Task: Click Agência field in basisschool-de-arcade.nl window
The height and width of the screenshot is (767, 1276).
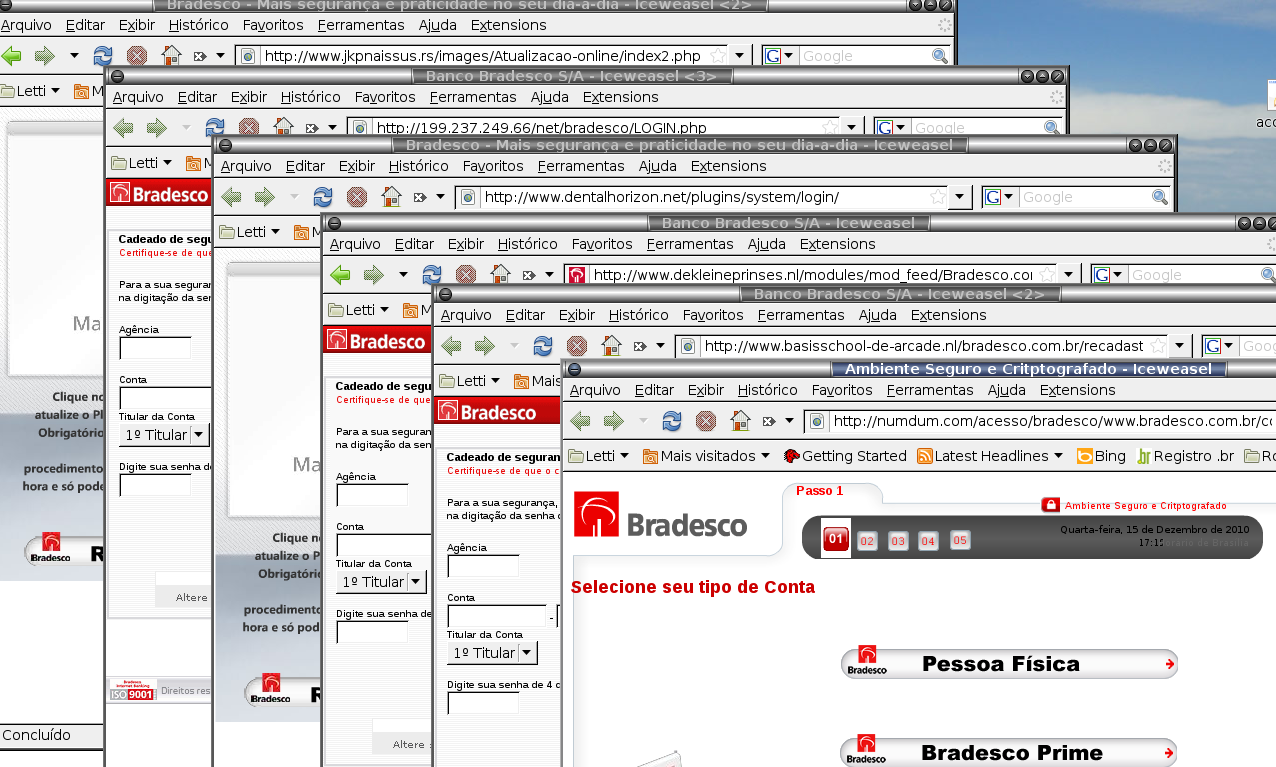Action: click(483, 566)
